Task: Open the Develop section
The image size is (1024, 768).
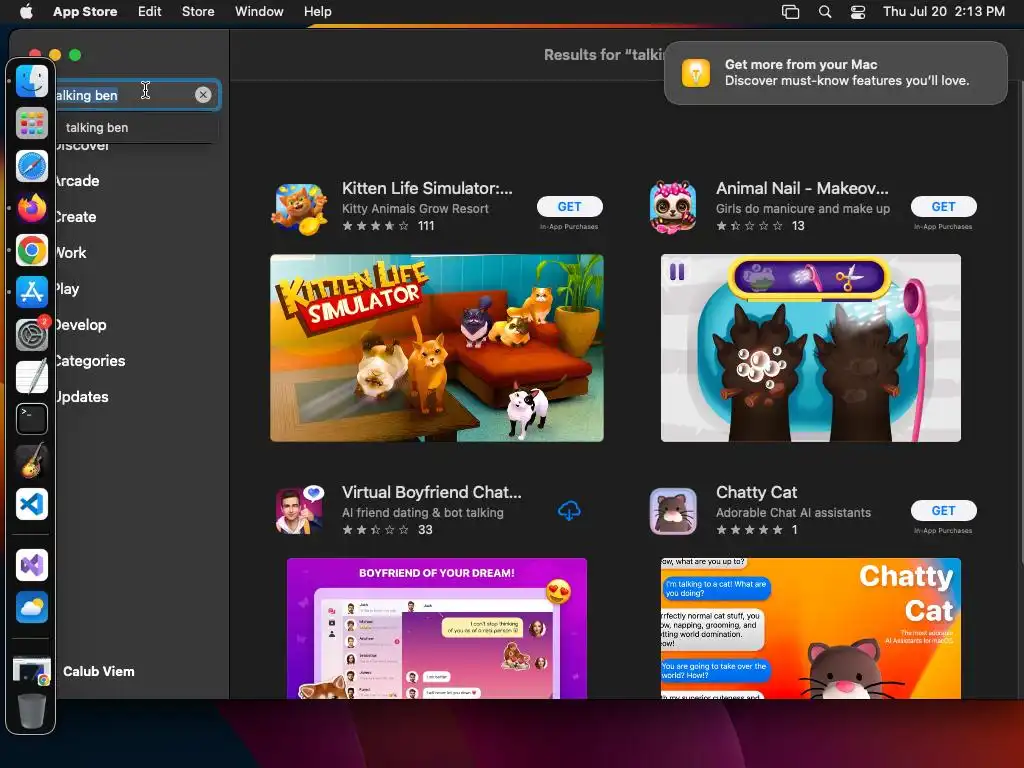Action: (80, 325)
